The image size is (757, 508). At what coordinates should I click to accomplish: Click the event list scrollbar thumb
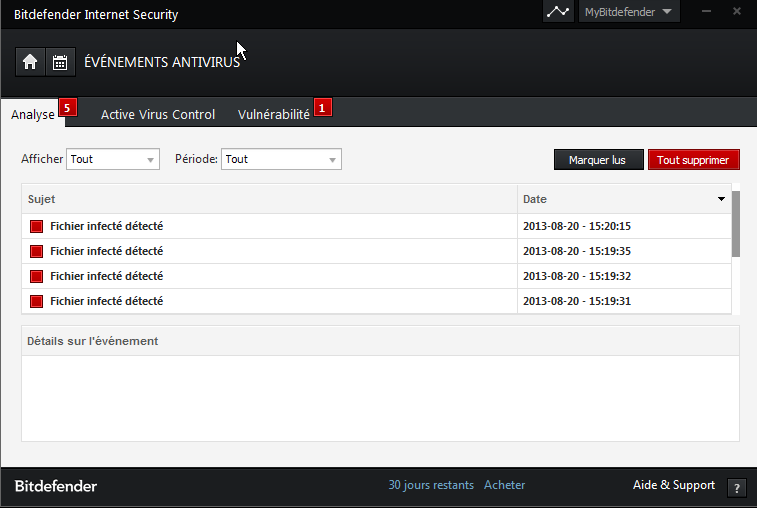click(736, 224)
